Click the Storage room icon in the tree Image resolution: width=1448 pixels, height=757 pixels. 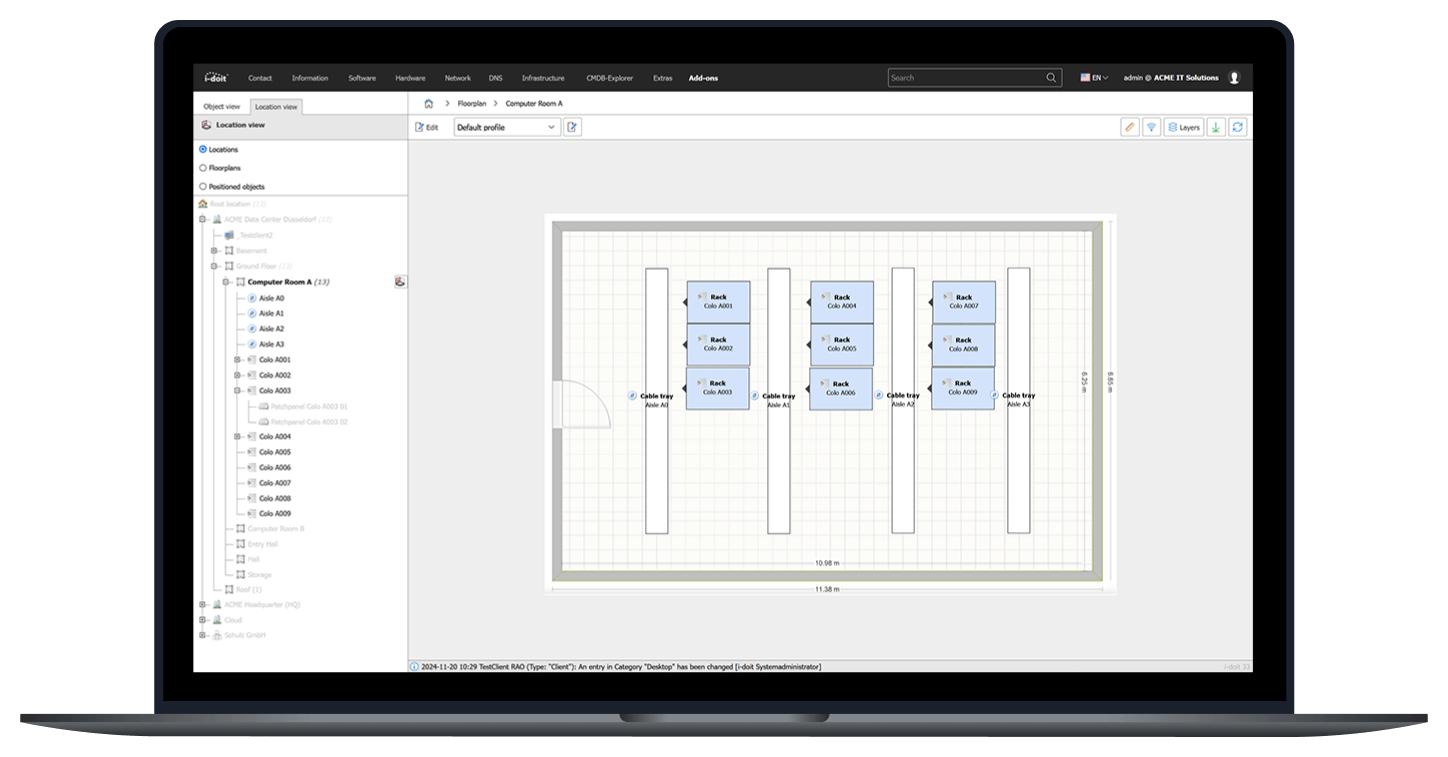[240, 575]
